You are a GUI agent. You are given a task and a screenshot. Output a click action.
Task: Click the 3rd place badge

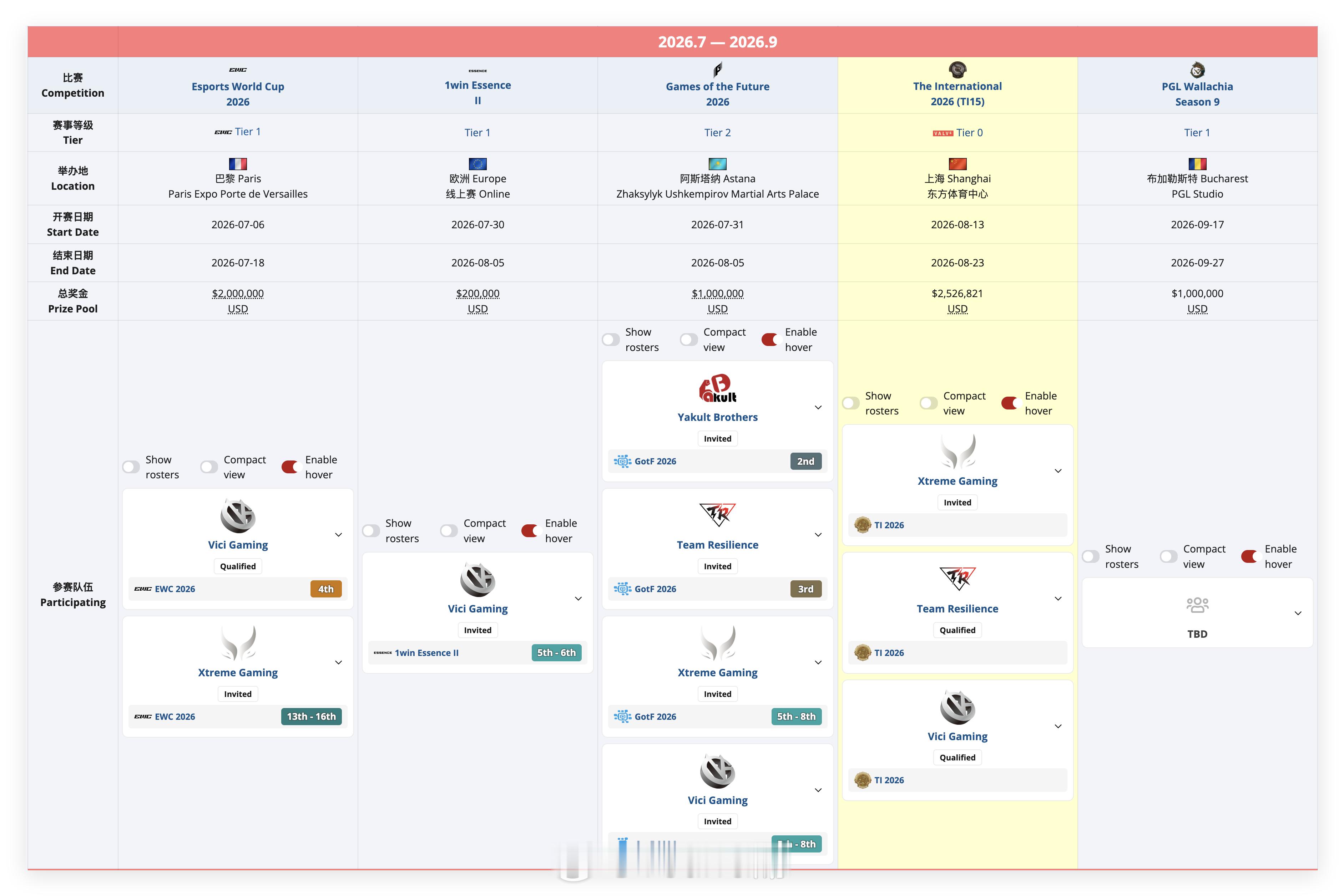805,589
